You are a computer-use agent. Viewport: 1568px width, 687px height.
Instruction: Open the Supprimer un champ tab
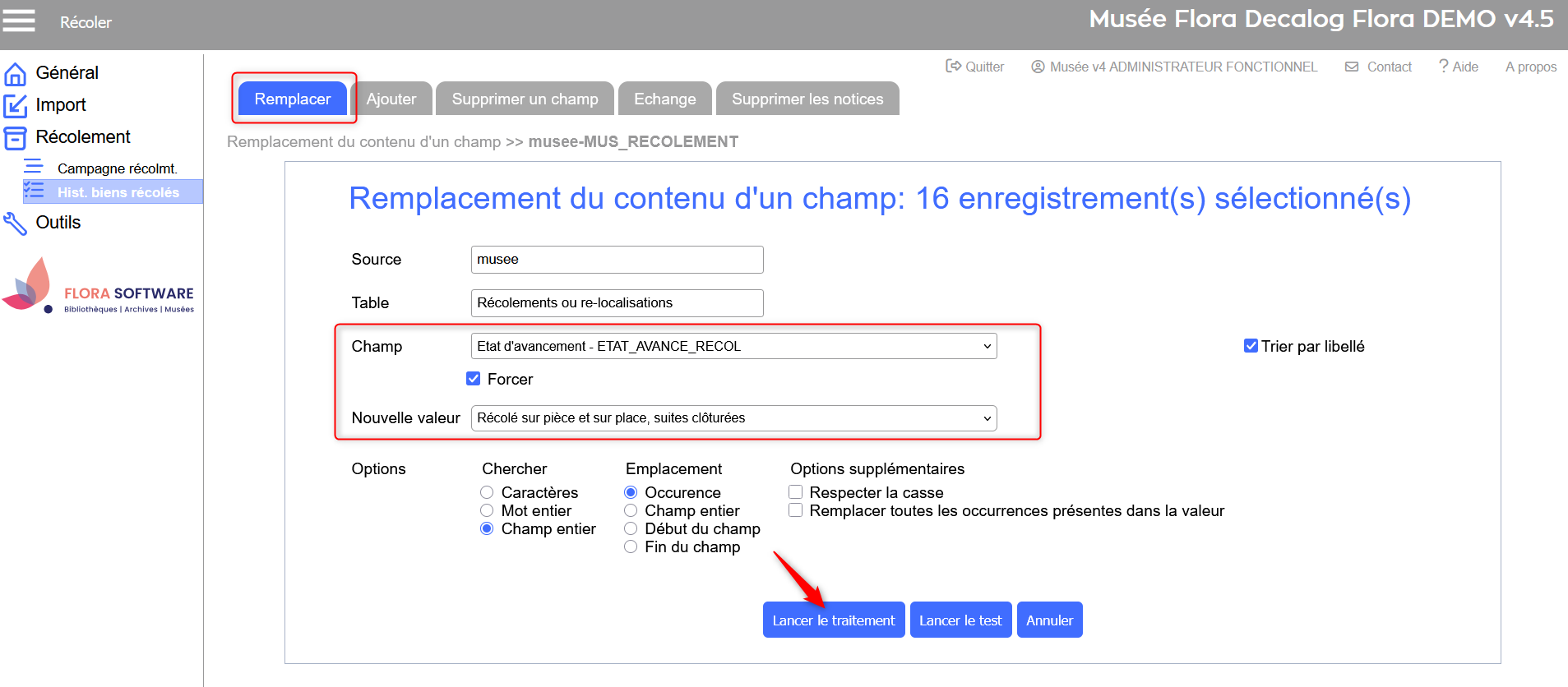525,99
